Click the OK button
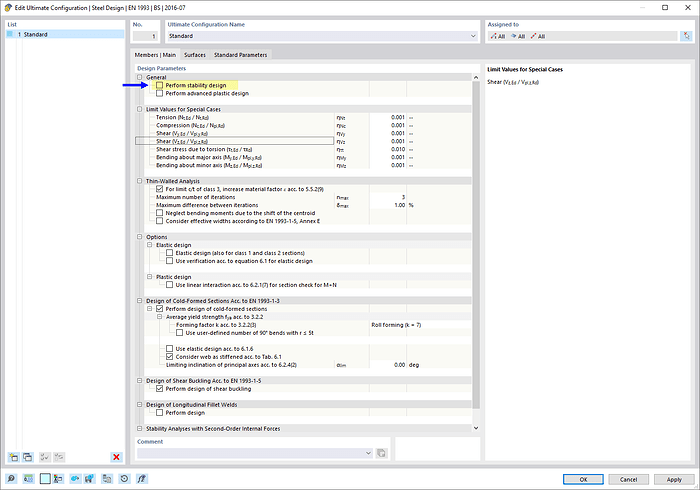Screen dimensions: 700x490 (569, 479)
